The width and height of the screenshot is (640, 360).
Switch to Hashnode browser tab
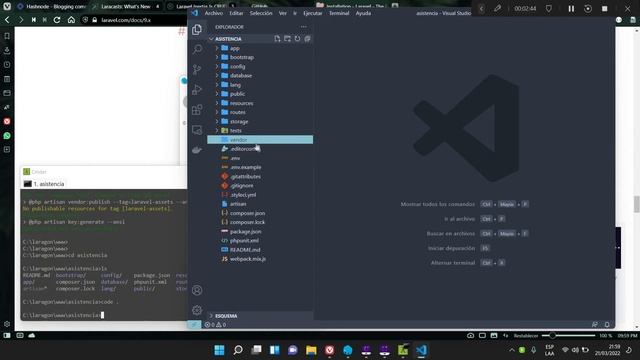pos(51,7)
